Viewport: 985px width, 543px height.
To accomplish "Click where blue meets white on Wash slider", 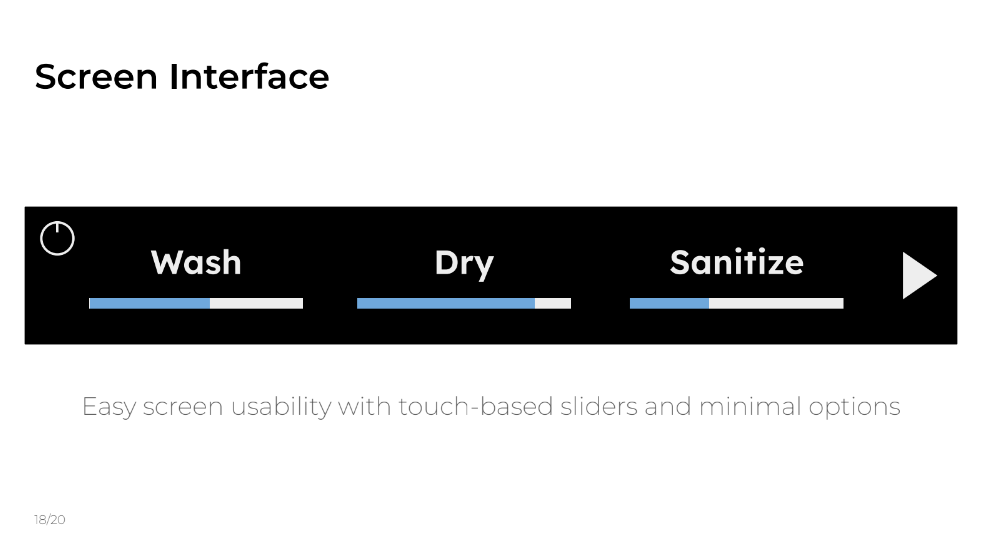I will 210,303.
